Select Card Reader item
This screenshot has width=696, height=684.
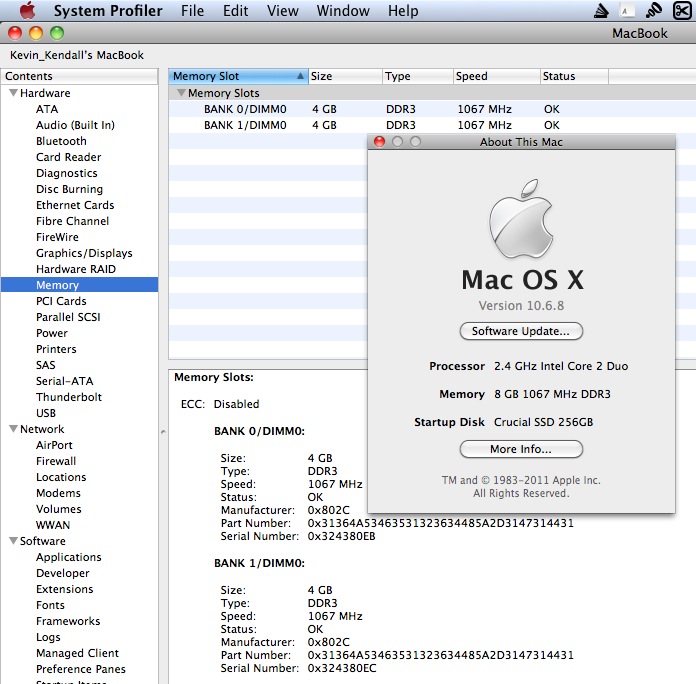[x=68, y=157]
